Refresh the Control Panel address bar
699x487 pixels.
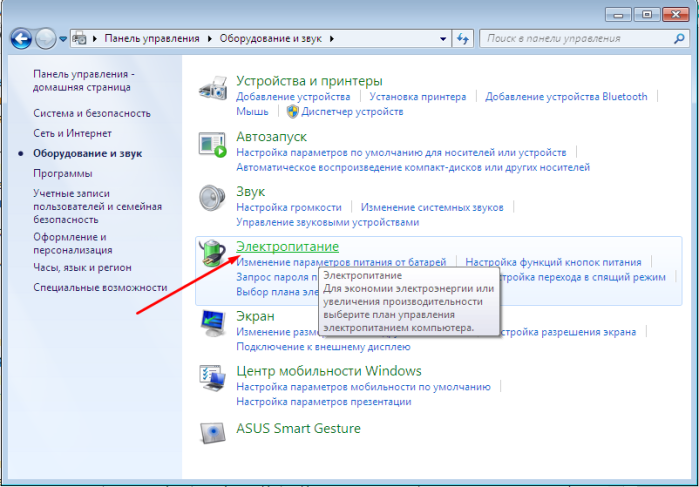[x=463, y=39]
